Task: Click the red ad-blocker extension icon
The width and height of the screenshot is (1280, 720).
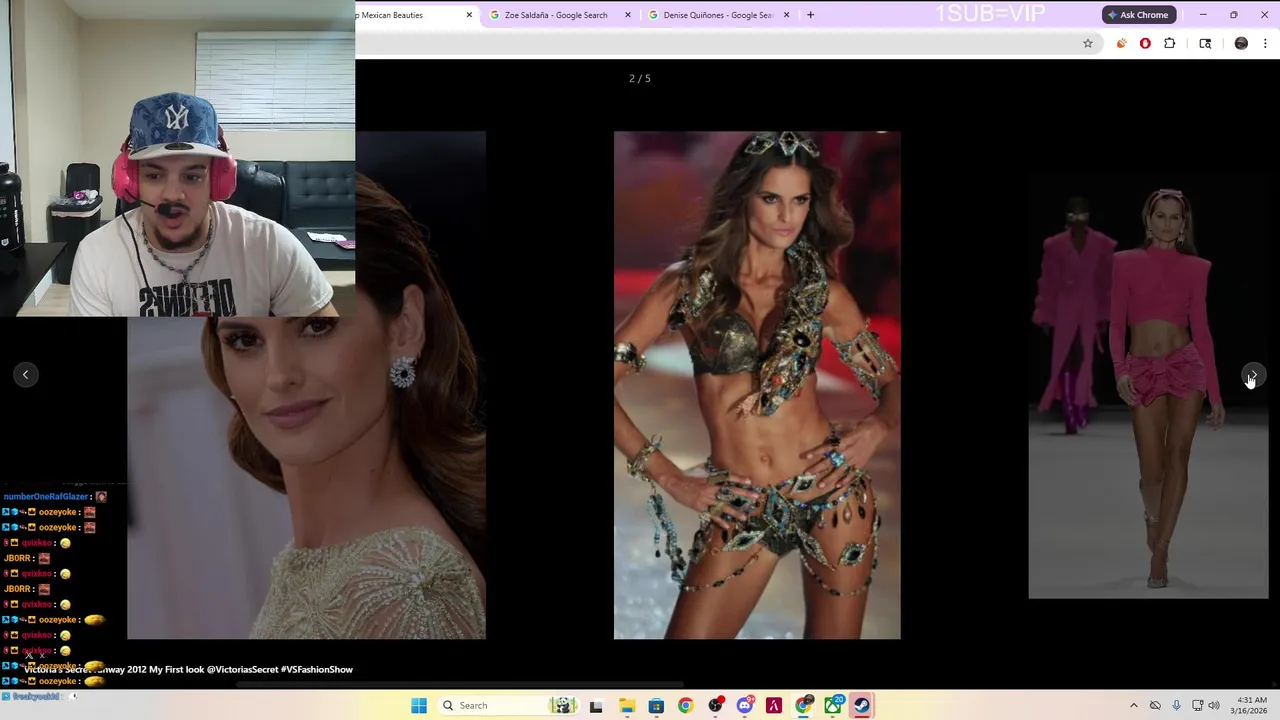Action: click(x=1145, y=43)
